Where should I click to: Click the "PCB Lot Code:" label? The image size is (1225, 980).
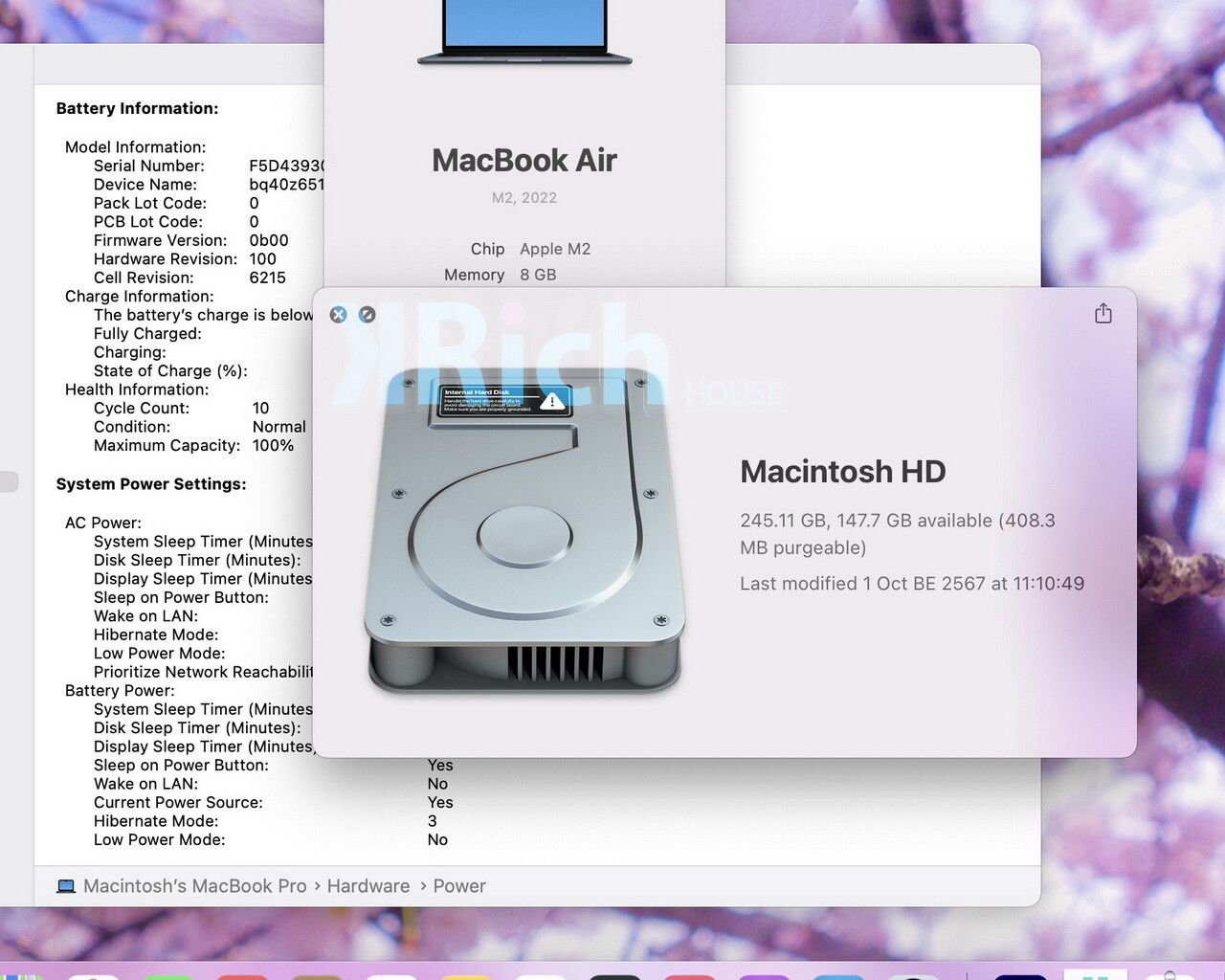[148, 222]
